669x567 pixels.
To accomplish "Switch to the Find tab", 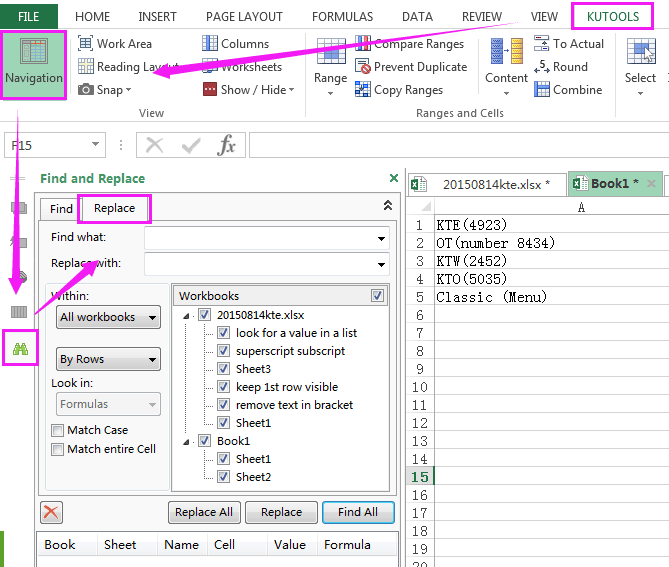I will pyautogui.click(x=61, y=209).
